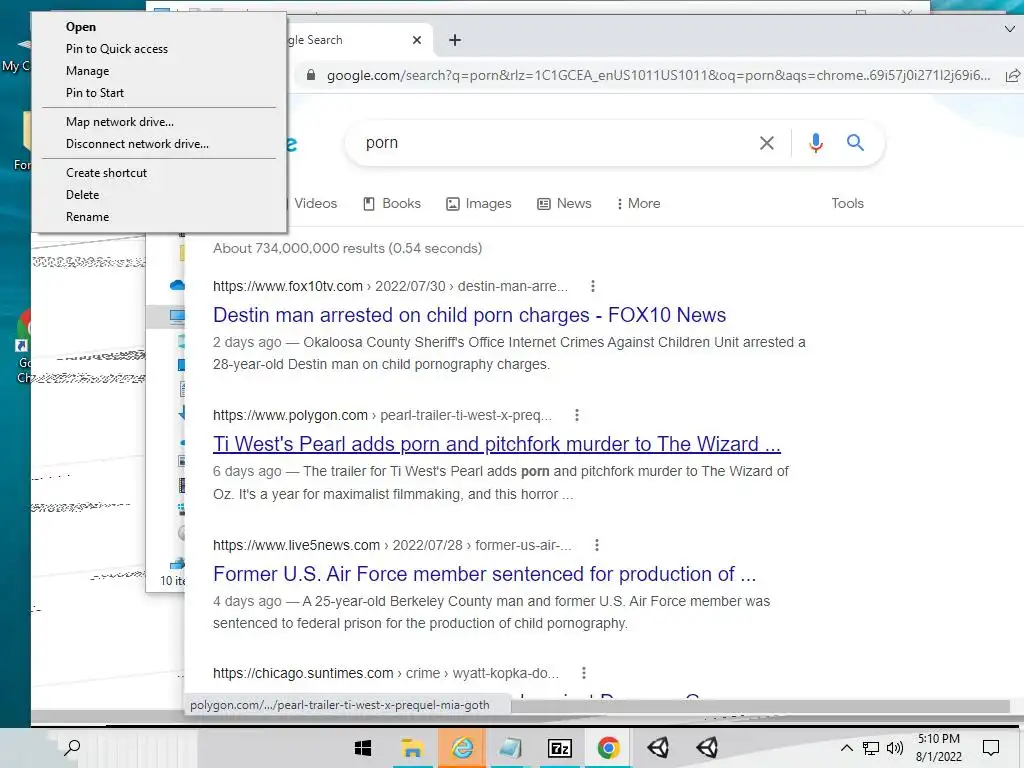
Task: Click the volume speaker tray icon
Action: (x=895, y=748)
